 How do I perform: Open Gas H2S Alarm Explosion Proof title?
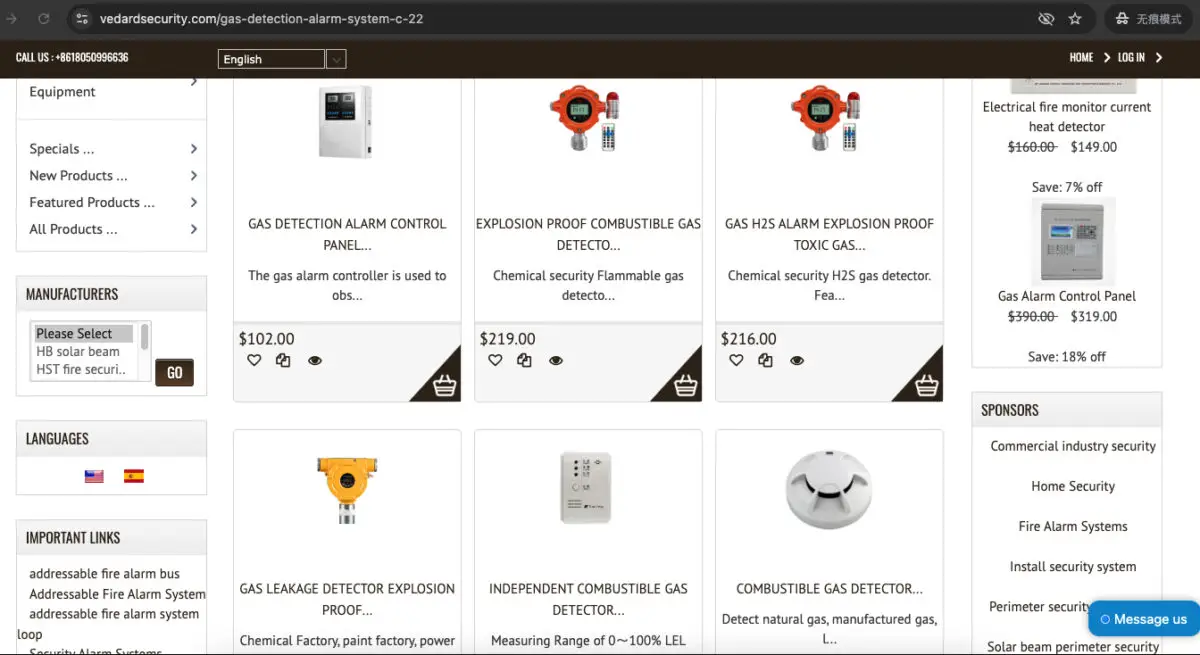[x=829, y=234]
